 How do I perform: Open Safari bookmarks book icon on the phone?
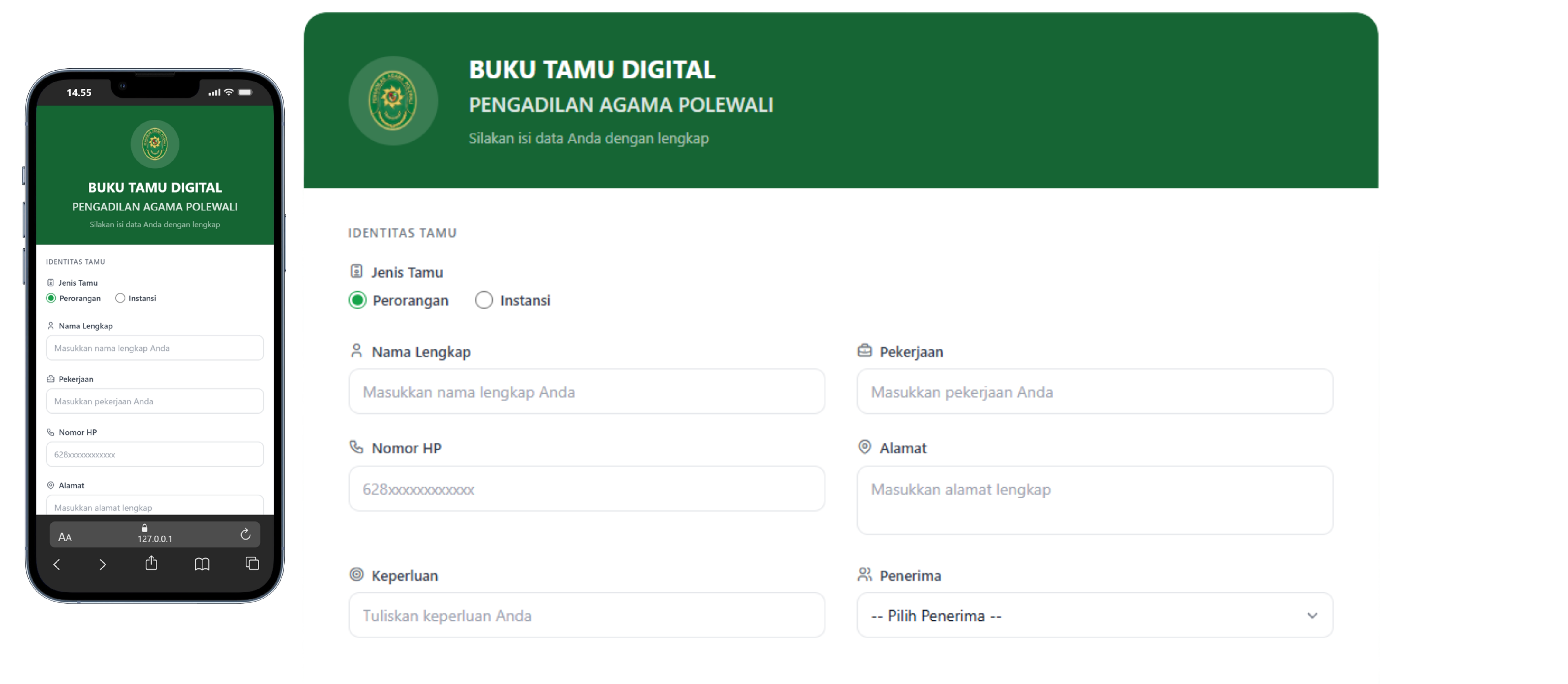pos(202,564)
